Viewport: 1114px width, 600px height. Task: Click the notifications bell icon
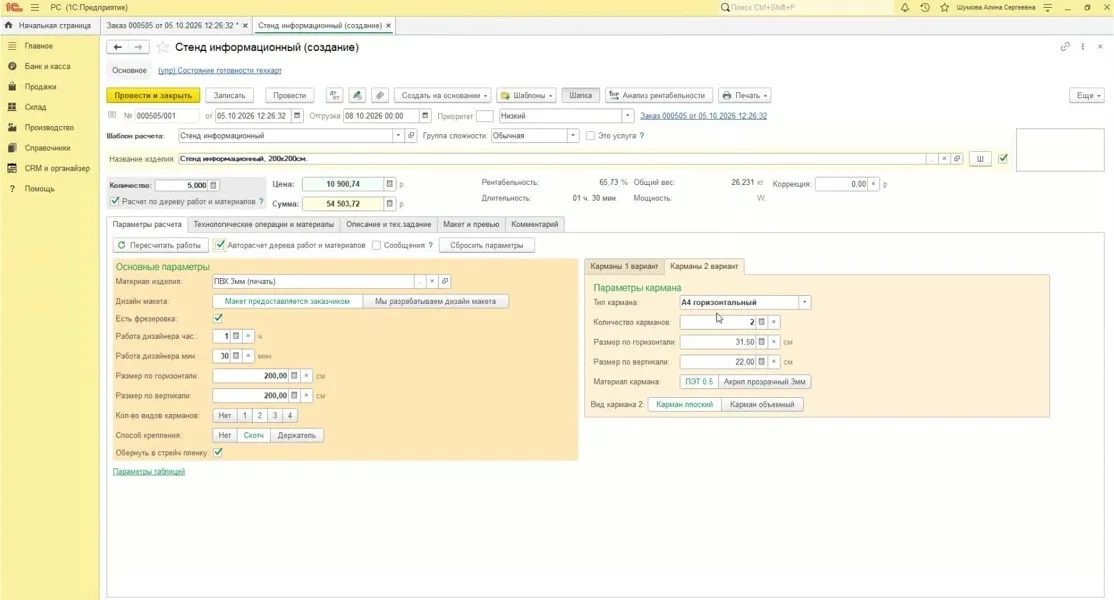pyautogui.click(x=904, y=7)
